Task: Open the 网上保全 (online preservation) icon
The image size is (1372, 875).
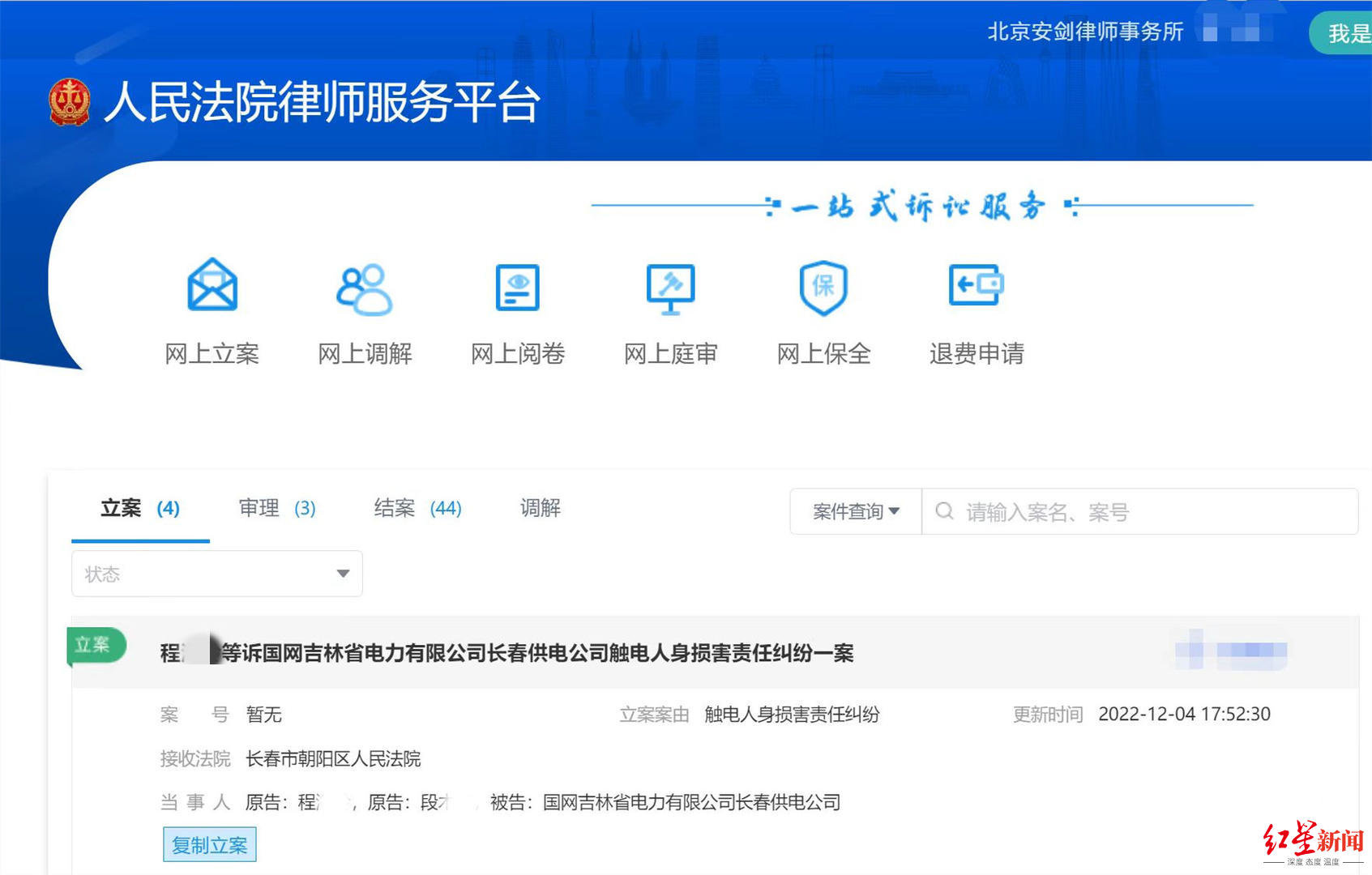Action: (823, 288)
